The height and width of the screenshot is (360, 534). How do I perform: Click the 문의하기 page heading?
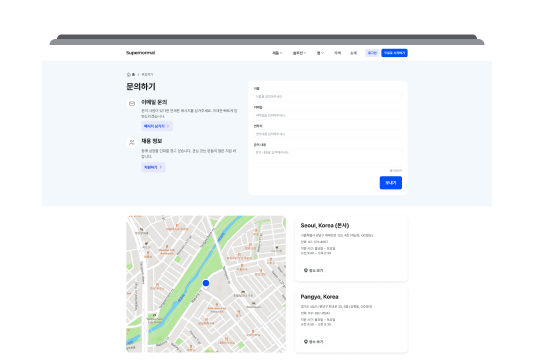(x=141, y=87)
